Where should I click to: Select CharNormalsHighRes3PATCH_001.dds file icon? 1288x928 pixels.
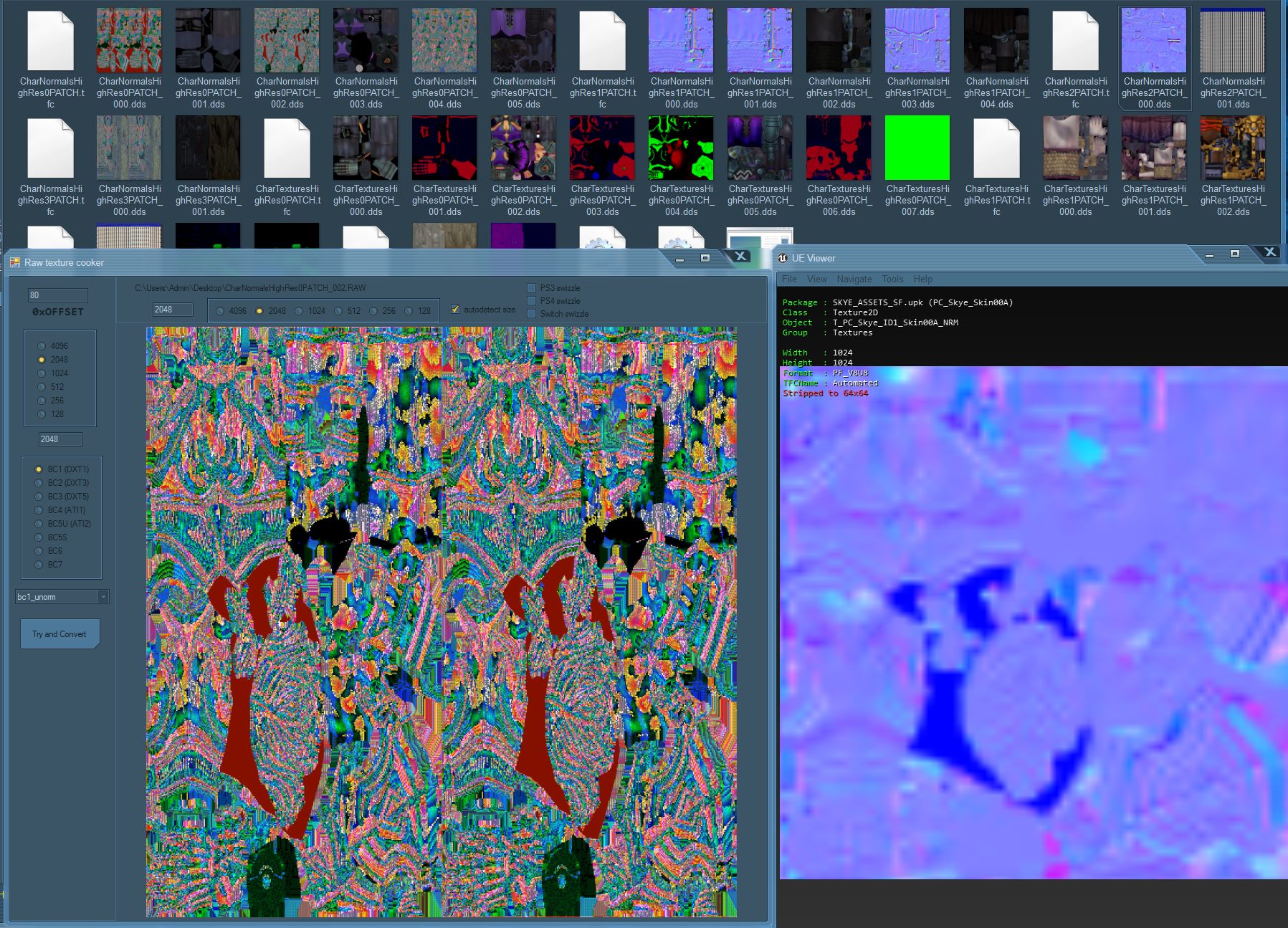pos(208,148)
